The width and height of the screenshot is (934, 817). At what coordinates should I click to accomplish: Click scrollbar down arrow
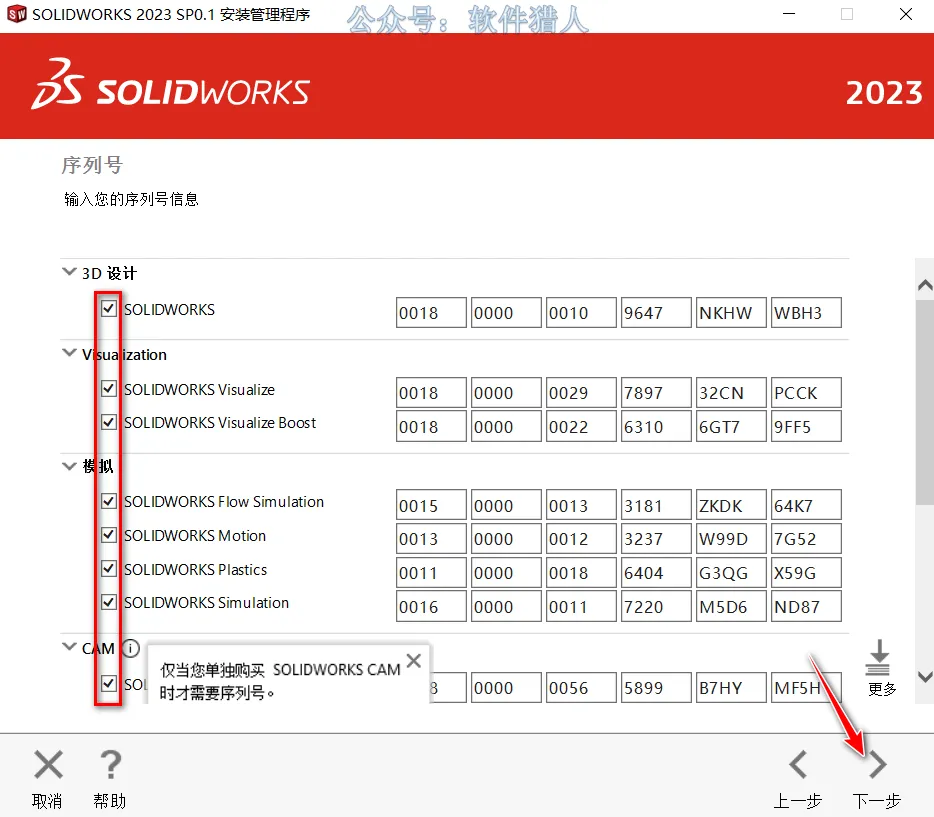point(924,677)
